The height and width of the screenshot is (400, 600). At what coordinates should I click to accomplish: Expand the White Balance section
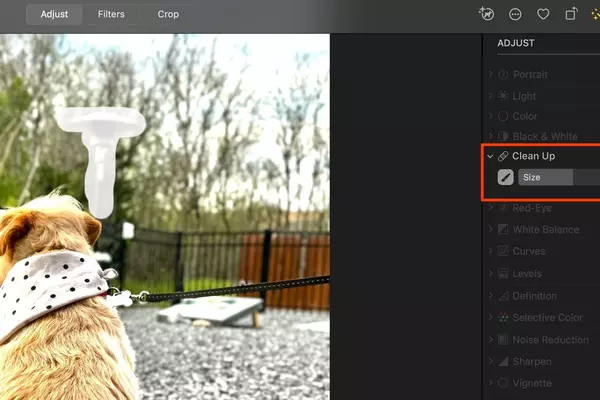tap(491, 229)
